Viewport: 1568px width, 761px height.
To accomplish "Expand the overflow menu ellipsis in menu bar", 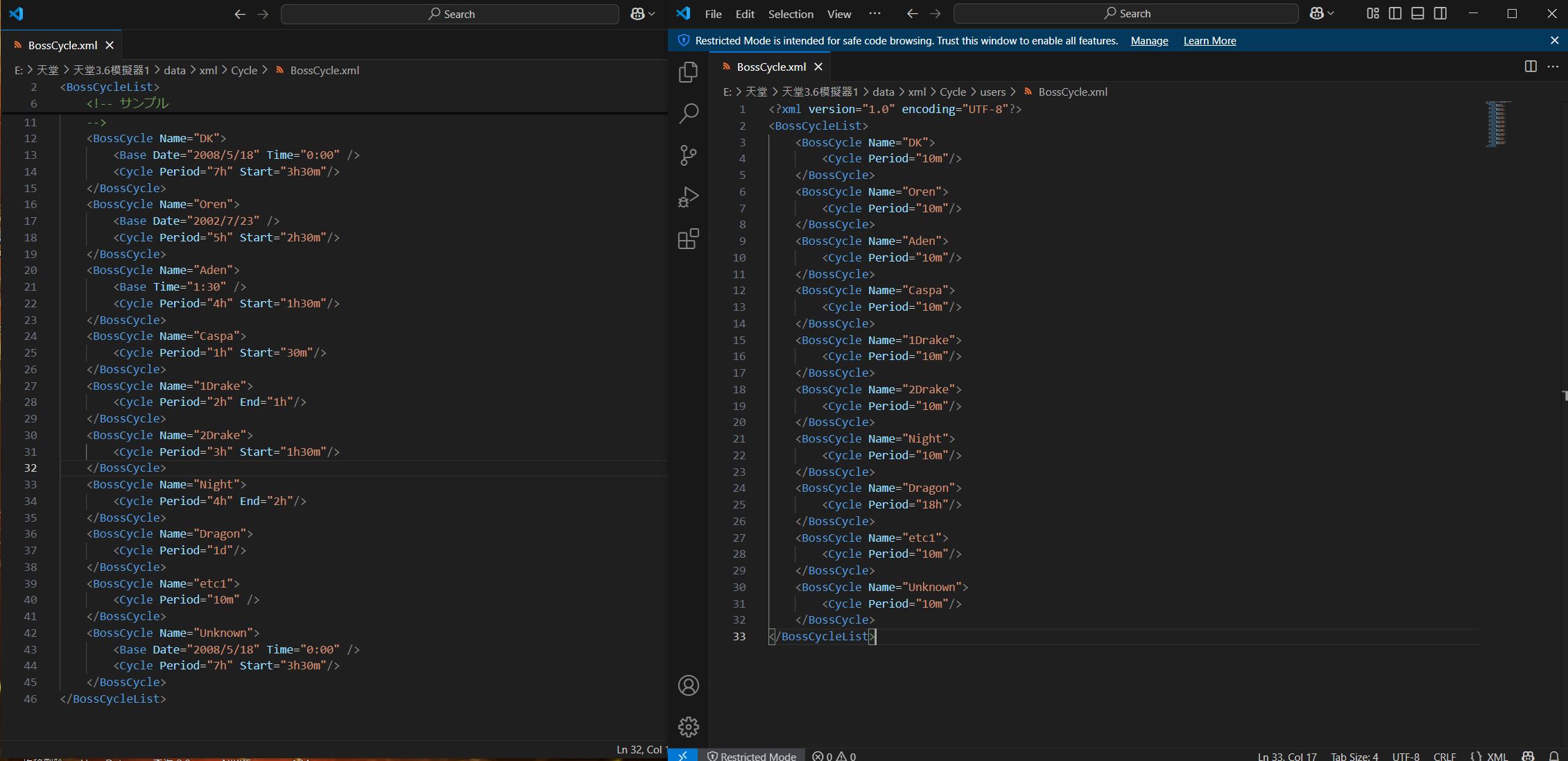I will point(875,13).
